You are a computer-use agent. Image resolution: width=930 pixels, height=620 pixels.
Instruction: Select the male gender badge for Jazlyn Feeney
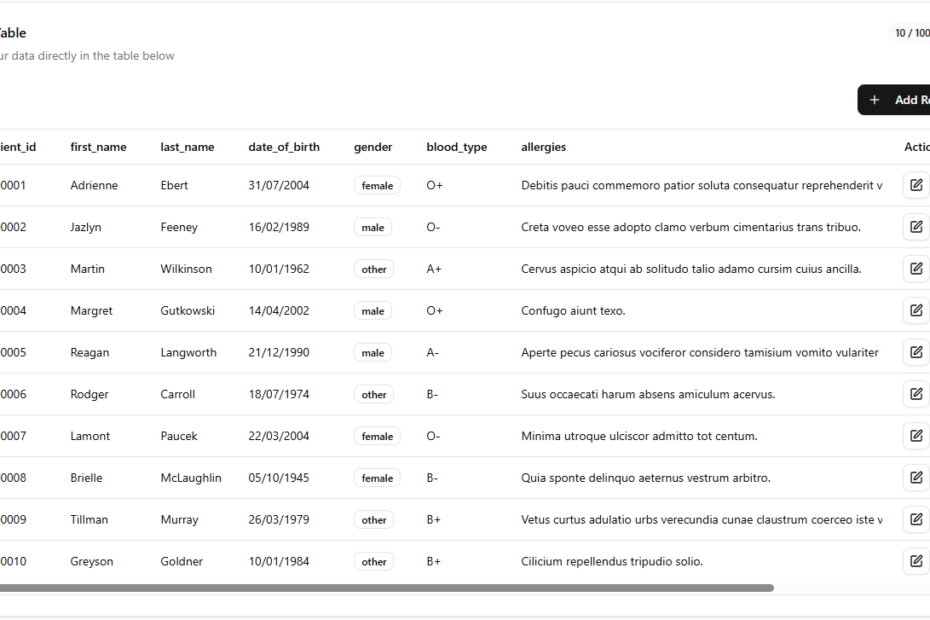tap(372, 227)
